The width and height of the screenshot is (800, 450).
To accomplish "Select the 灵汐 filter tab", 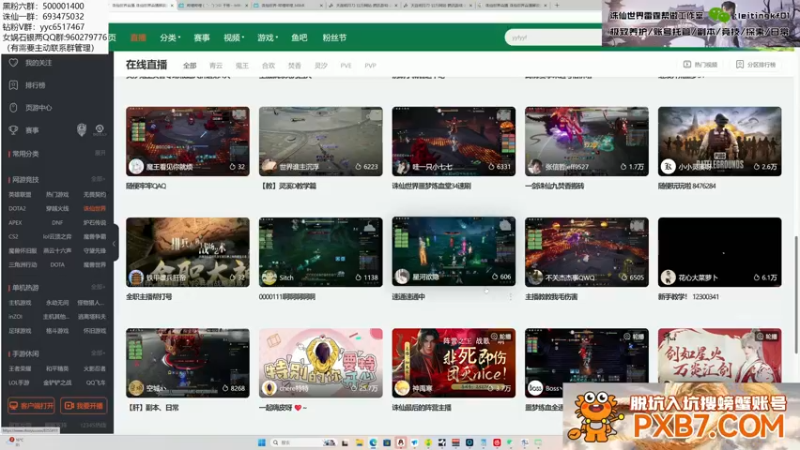I will tap(321, 65).
